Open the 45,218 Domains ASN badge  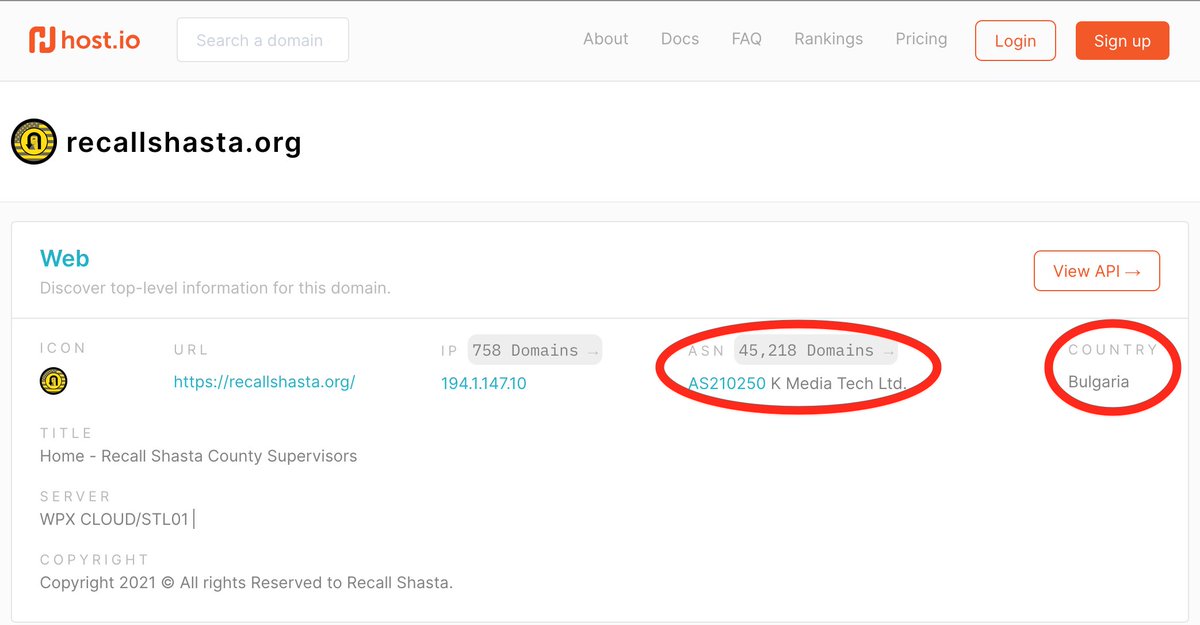pos(815,350)
